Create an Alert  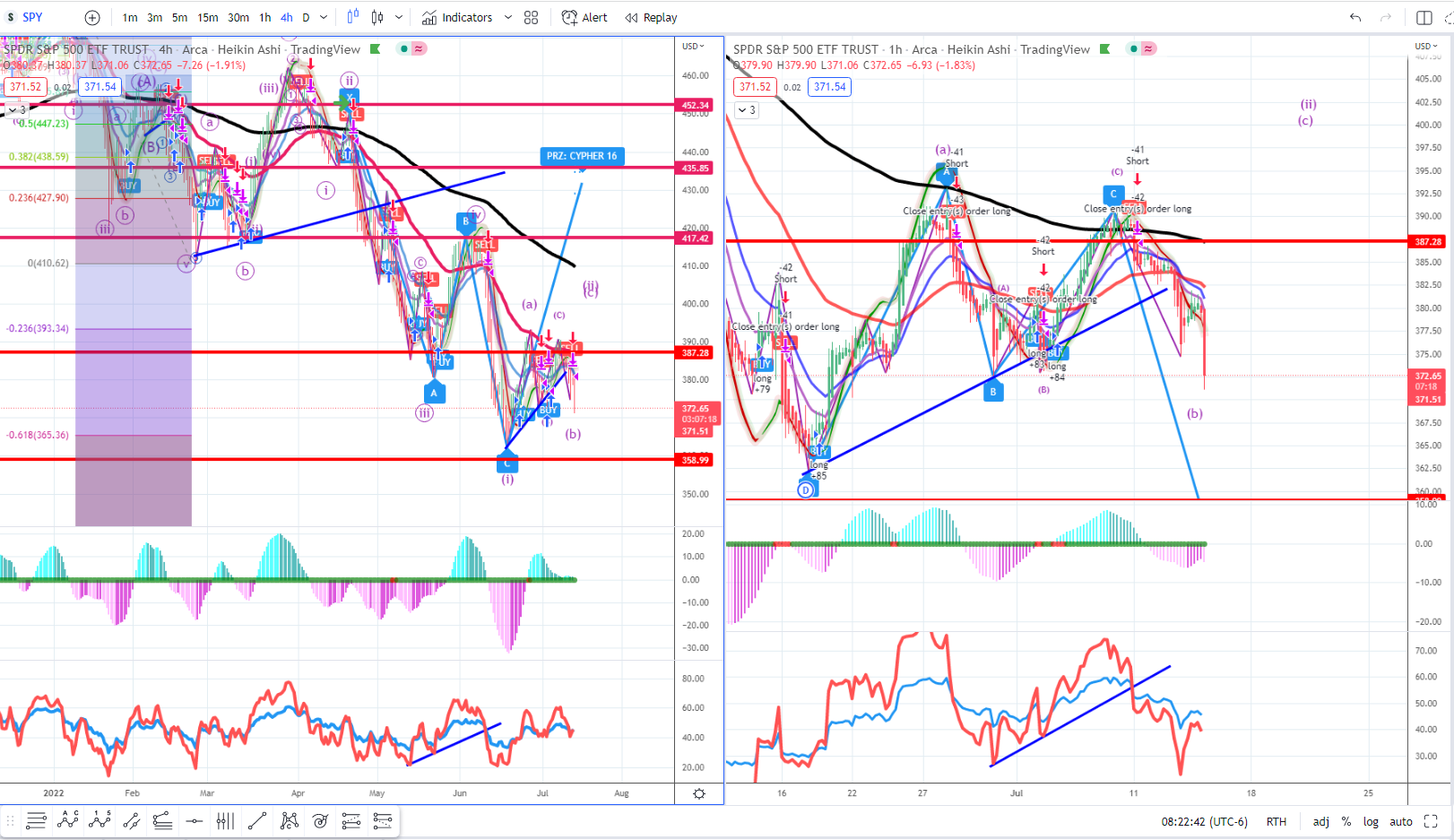point(584,17)
